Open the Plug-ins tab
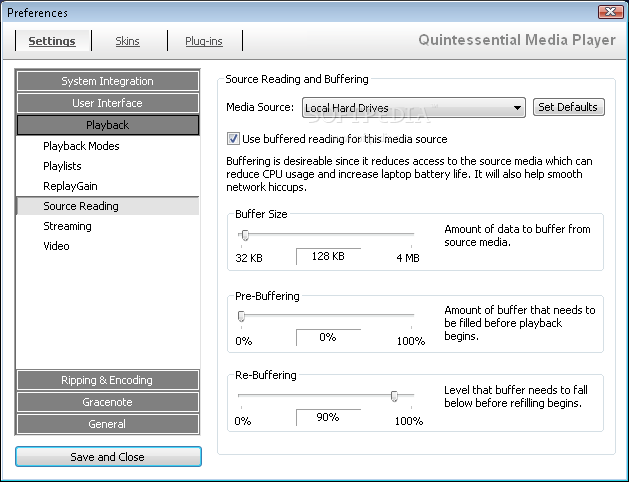The image size is (629, 482). (x=204, y=41)
